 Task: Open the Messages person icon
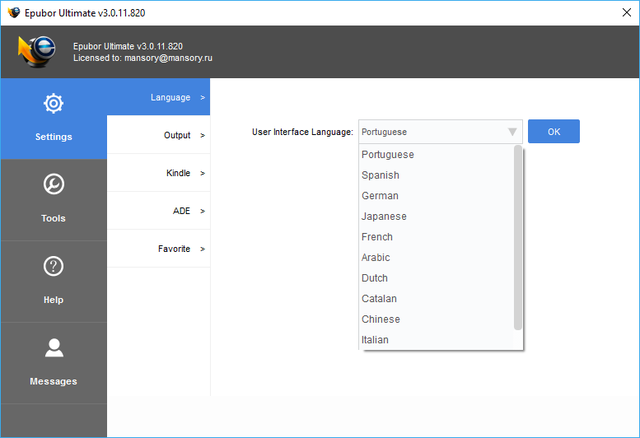pos(53,348)
